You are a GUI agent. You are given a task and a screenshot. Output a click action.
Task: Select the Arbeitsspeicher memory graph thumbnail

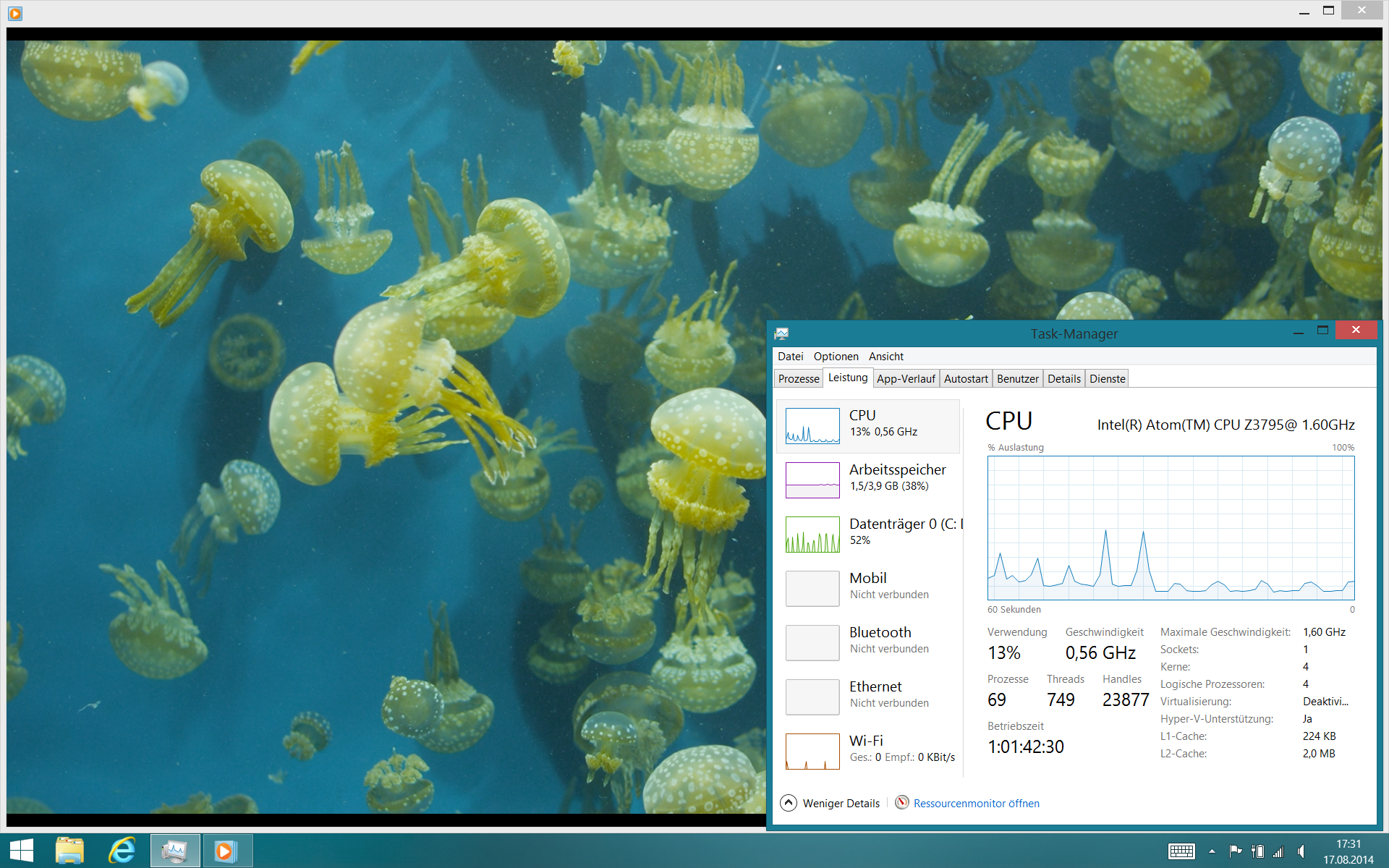(812, 480)
